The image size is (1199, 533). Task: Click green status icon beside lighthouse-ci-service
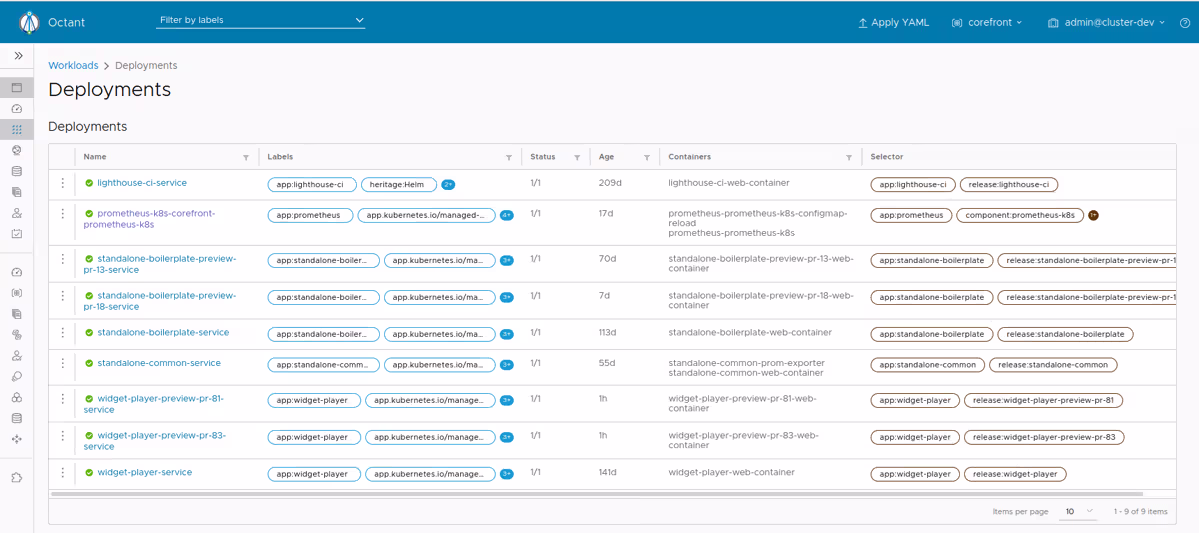coord(89,184)
